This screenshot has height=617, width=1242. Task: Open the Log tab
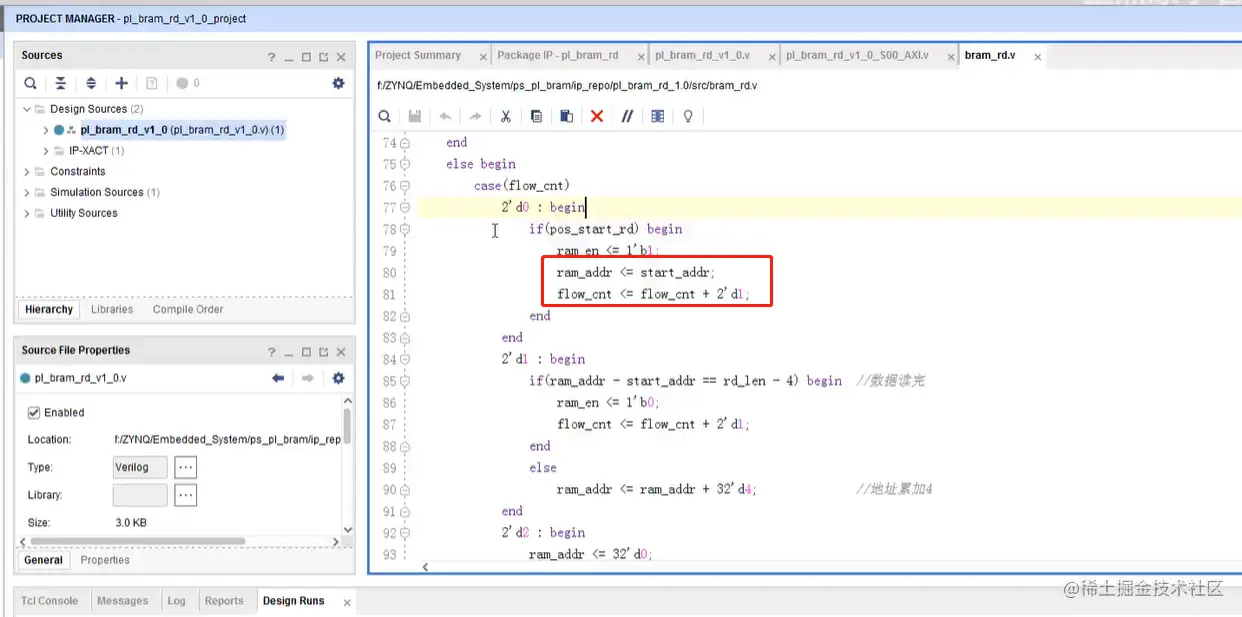click(177, 601)
